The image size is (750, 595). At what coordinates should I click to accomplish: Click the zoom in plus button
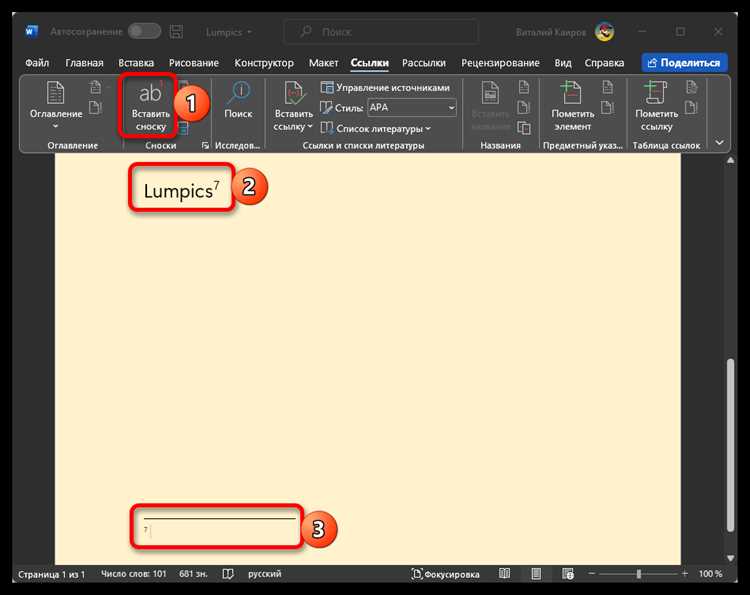[684, 573]
